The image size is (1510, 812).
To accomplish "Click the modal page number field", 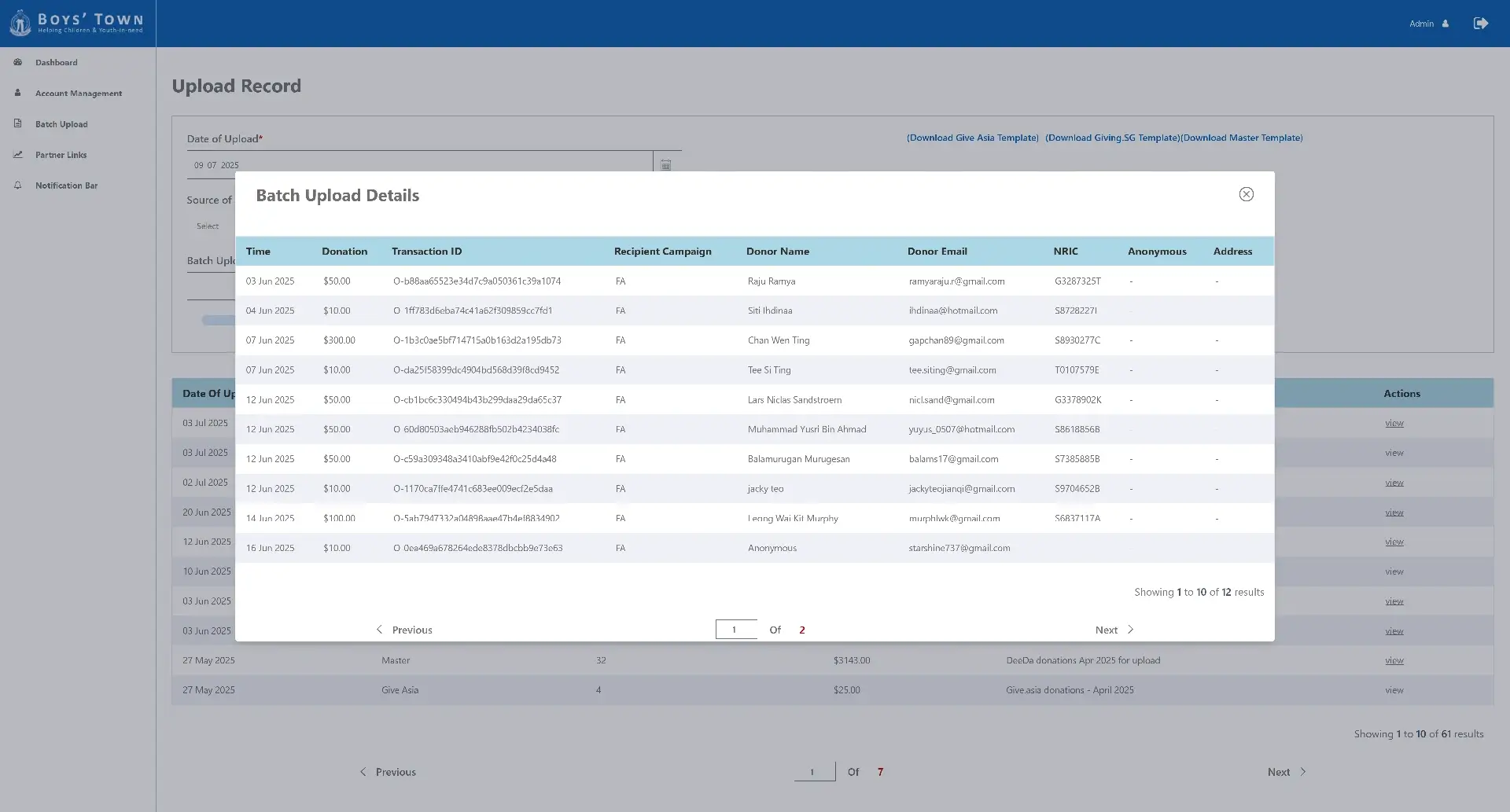I will click(x=735, y=630).
